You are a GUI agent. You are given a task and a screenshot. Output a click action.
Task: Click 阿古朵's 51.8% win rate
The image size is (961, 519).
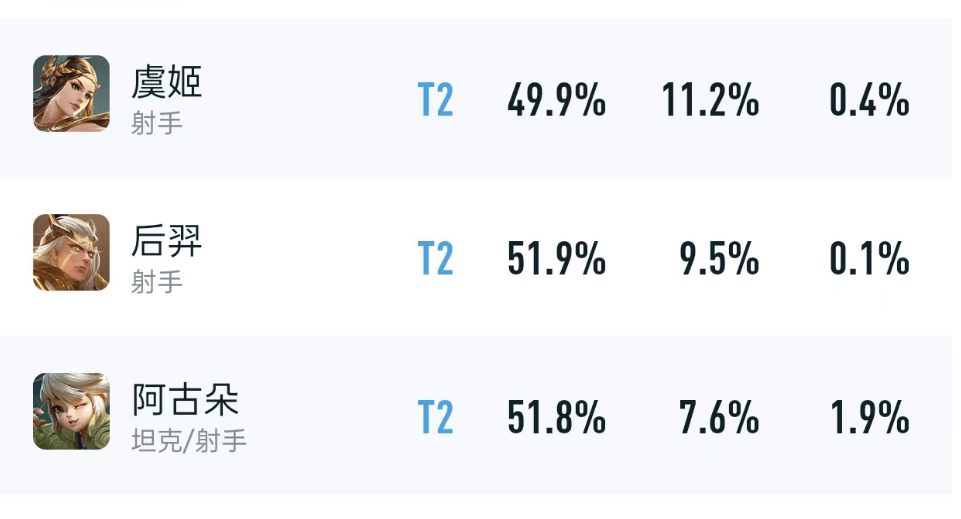(556, 417)
